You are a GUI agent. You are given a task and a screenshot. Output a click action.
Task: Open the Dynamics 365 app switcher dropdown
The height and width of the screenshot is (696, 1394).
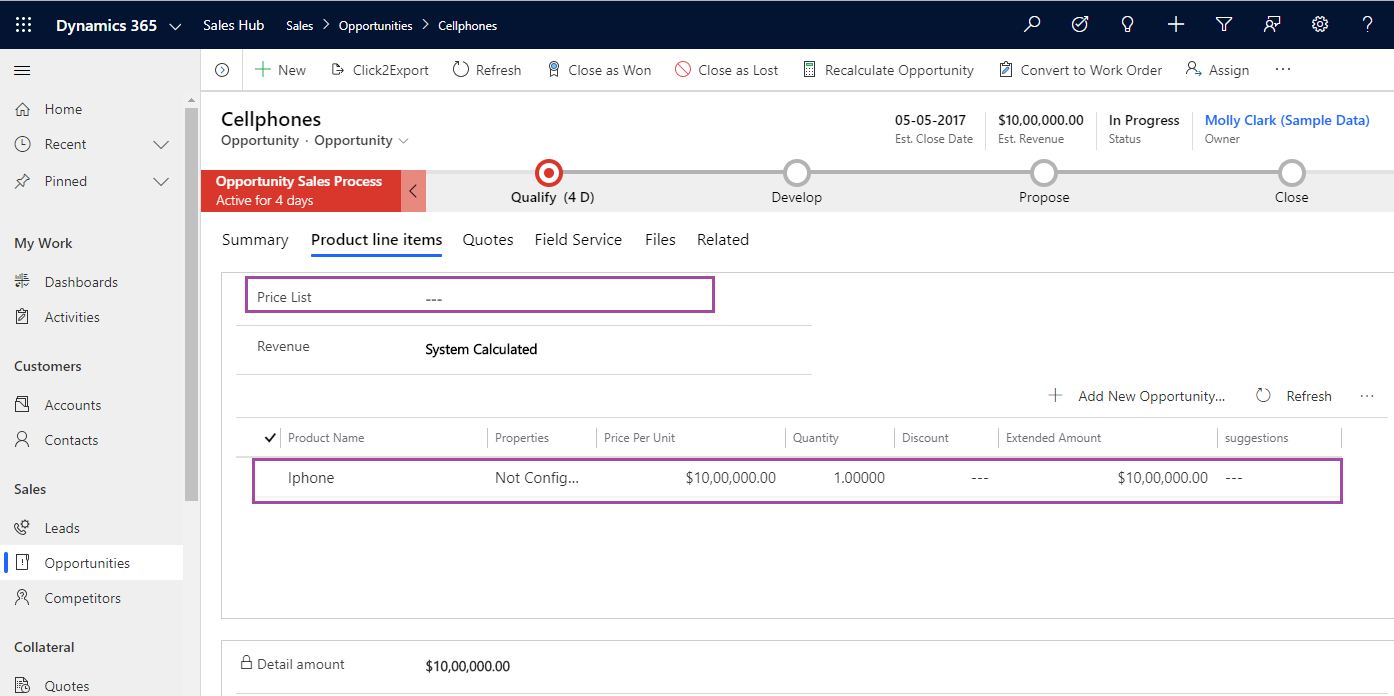coord(176,27)
